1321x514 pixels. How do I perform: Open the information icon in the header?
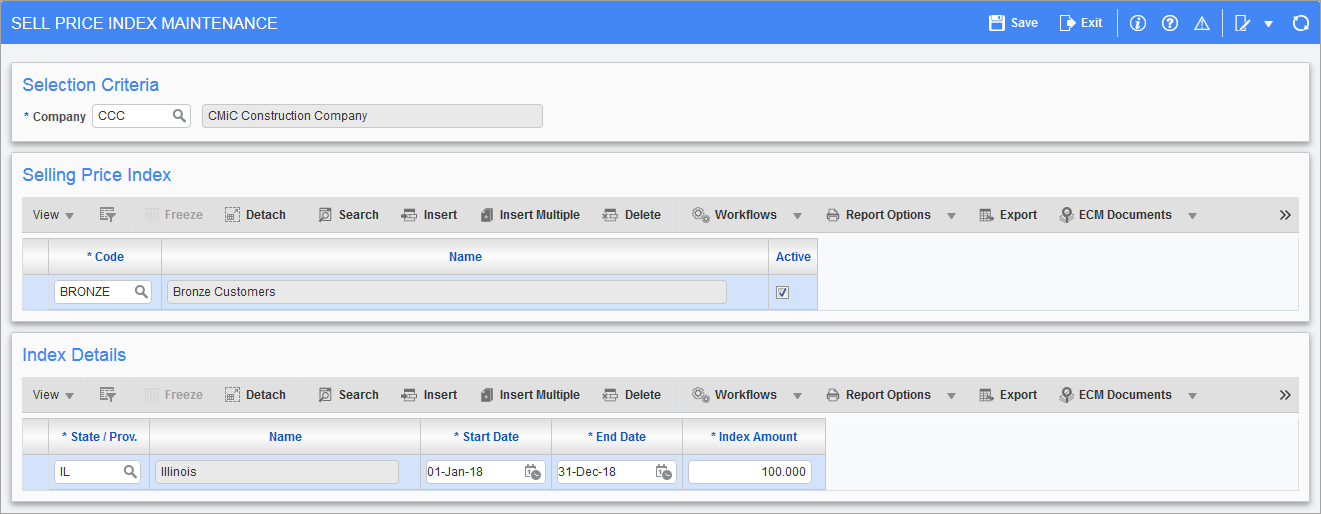(1137, 23)
